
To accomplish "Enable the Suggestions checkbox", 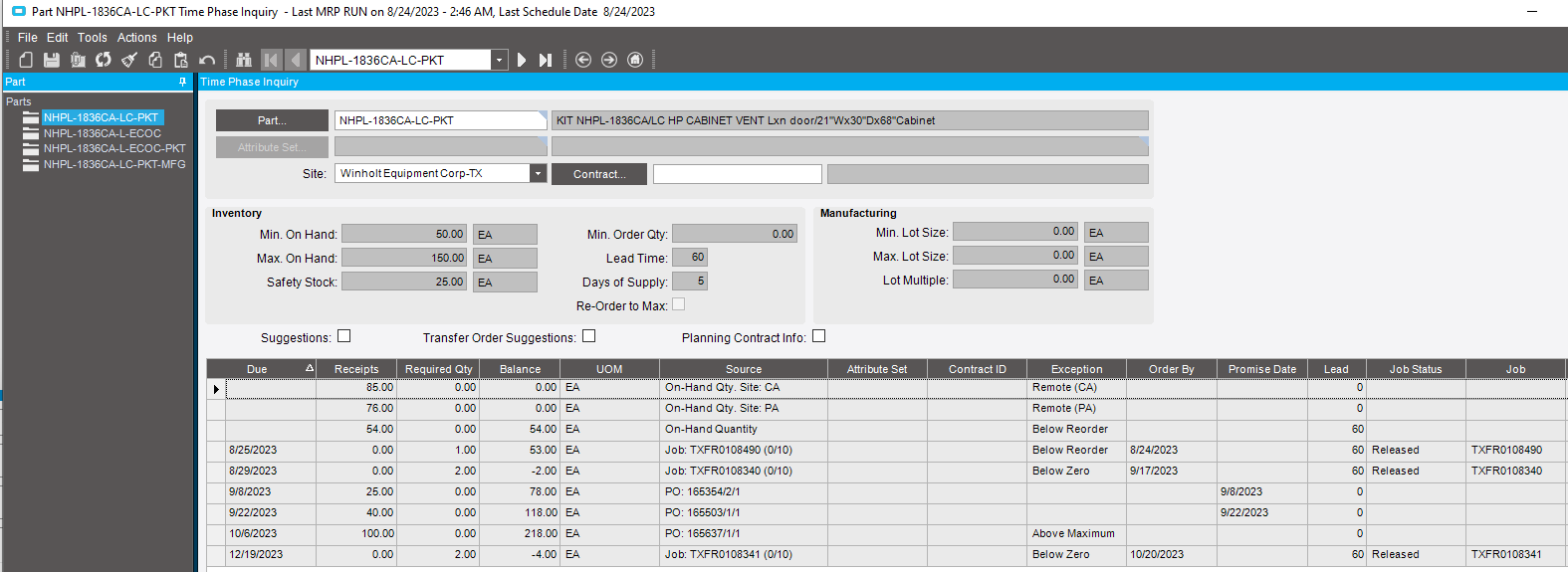I will click(x=344, y=336).
